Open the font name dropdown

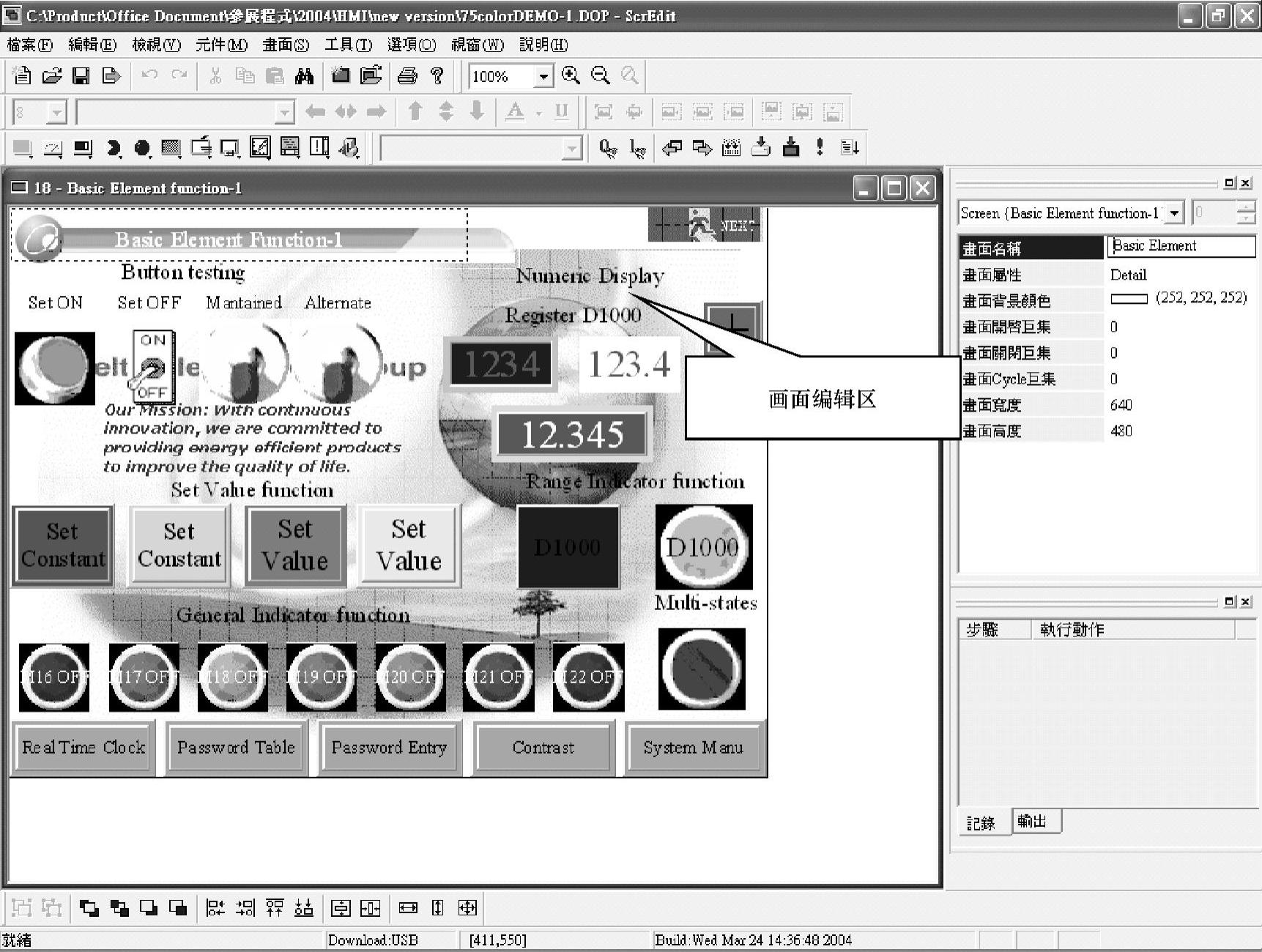coord(284,113)
